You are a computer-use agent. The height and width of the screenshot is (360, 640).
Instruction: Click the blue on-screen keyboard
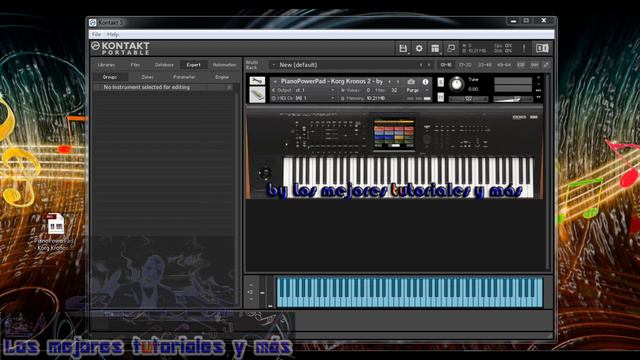(410, 292)
